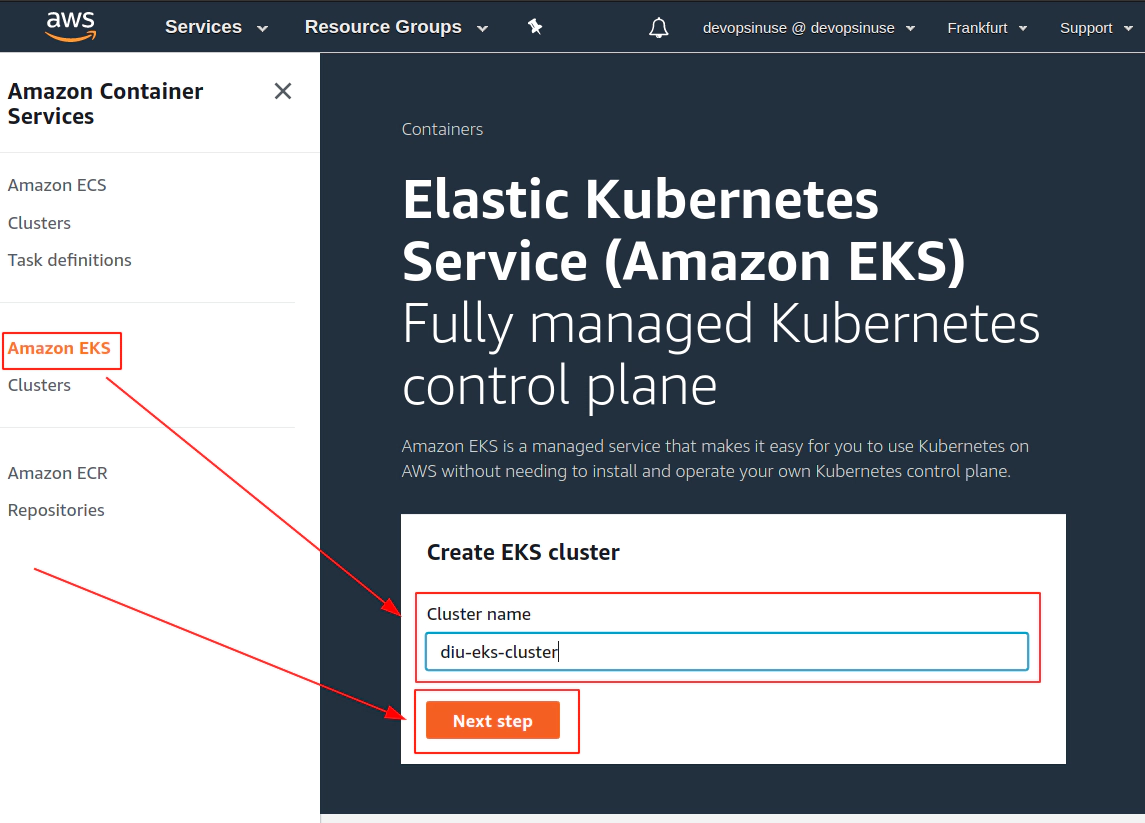Image resolution: width=1145 pixels, height=823 pixels.
Task: Open Clusters under Amazon EKS
Action: point(39,386)
